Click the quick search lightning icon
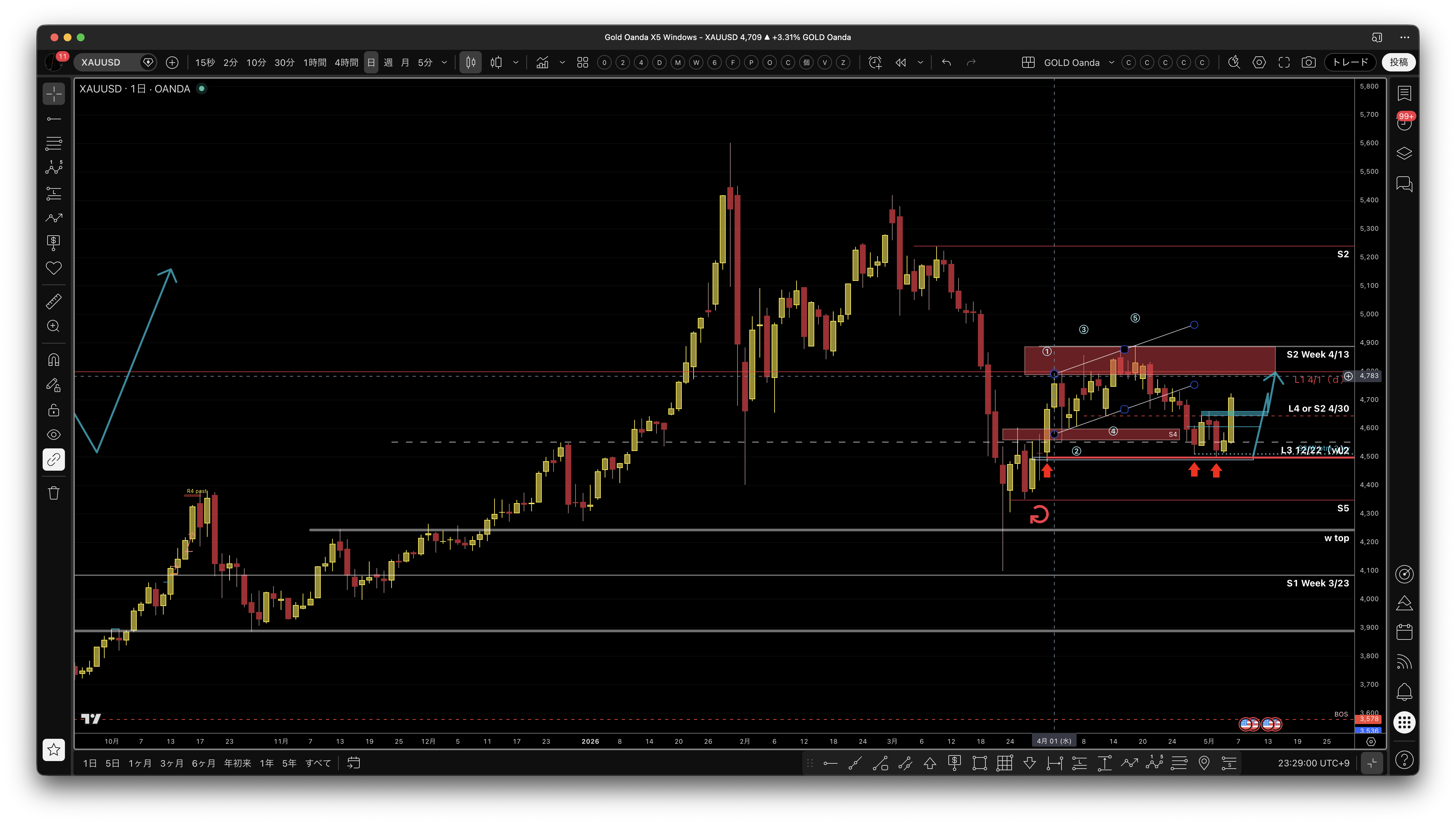This screenshot has width=1456, height=824. [1234, 62]
